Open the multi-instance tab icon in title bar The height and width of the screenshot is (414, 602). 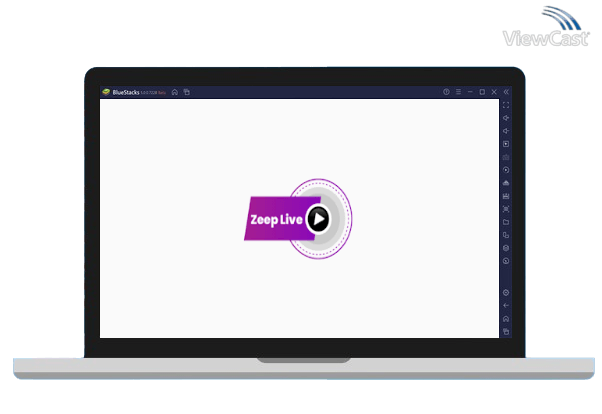click(187, 92)
